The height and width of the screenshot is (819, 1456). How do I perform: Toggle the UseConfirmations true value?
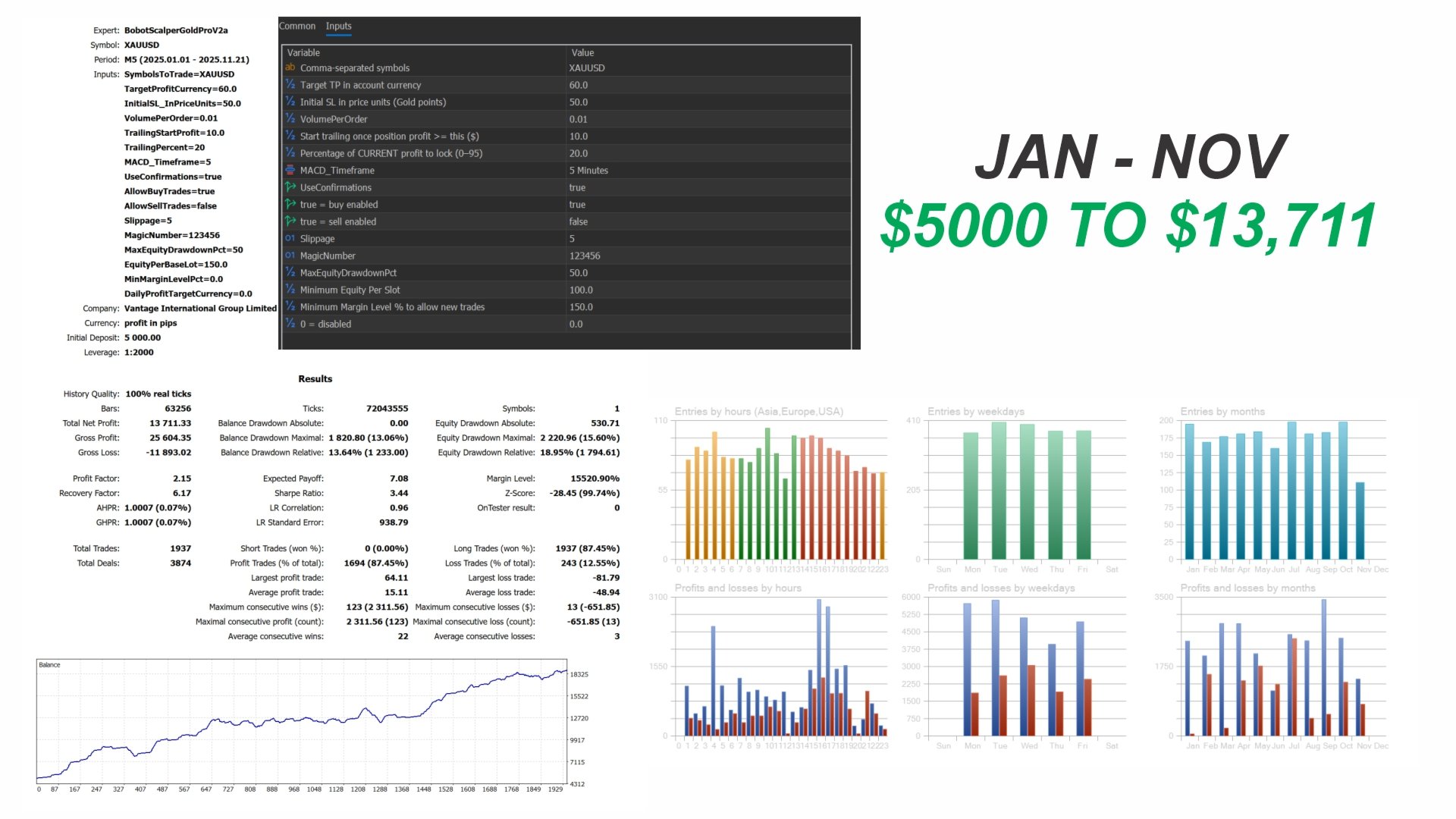pyautogui.click(x=577, y=187)
